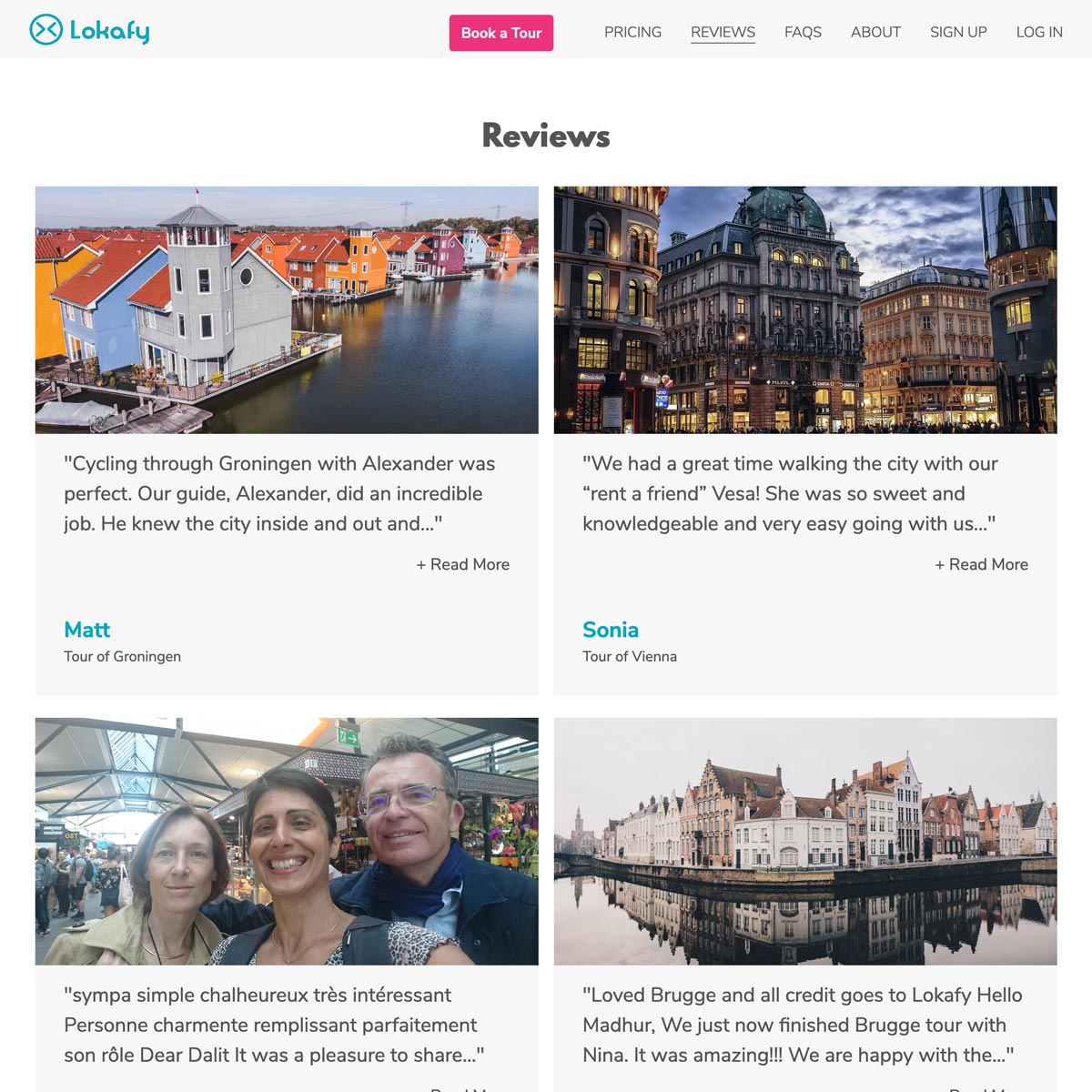Viewport: 1092px width, 1092px height.
Task: Click the Sign Up link
Action: click(x=958, y=32)
